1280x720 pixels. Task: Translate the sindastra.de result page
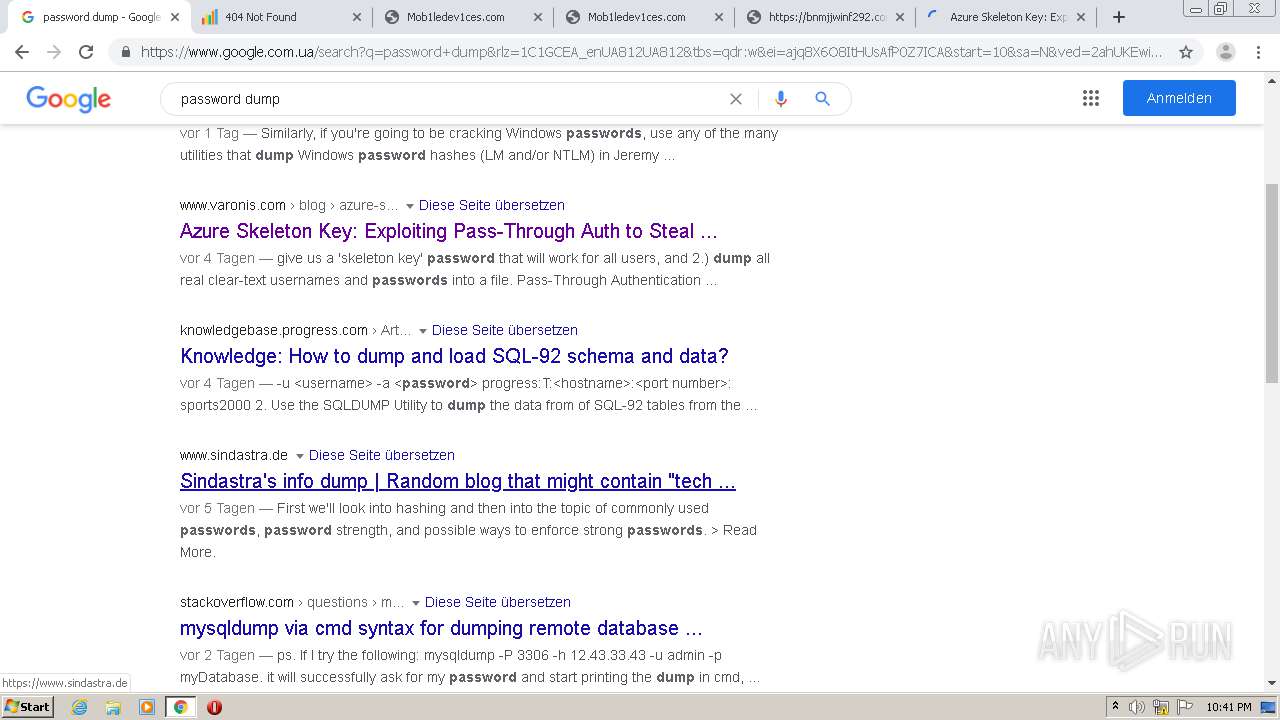point(382,455)
